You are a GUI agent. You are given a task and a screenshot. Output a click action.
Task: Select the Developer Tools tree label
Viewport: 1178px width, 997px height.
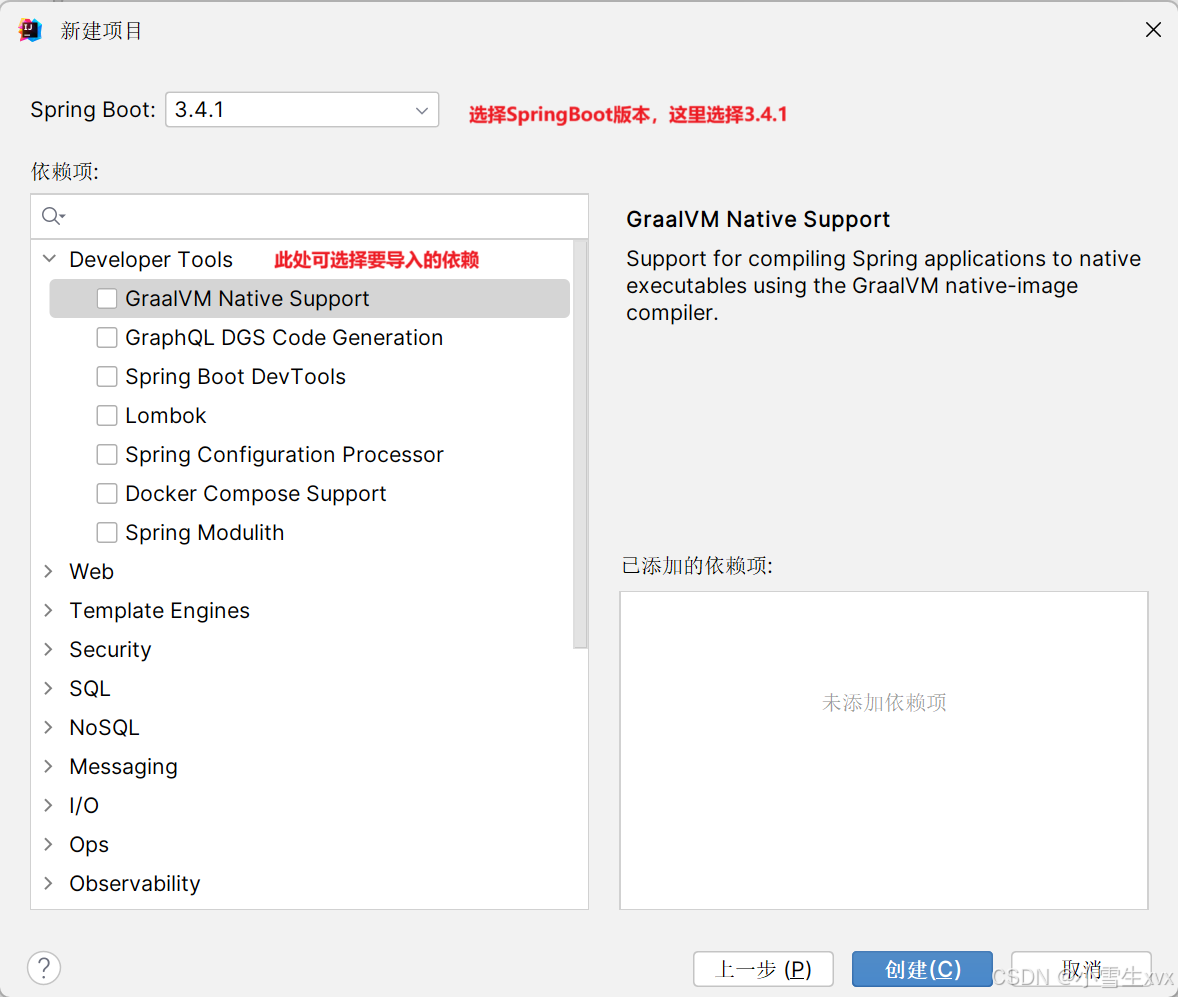point(151,259)
